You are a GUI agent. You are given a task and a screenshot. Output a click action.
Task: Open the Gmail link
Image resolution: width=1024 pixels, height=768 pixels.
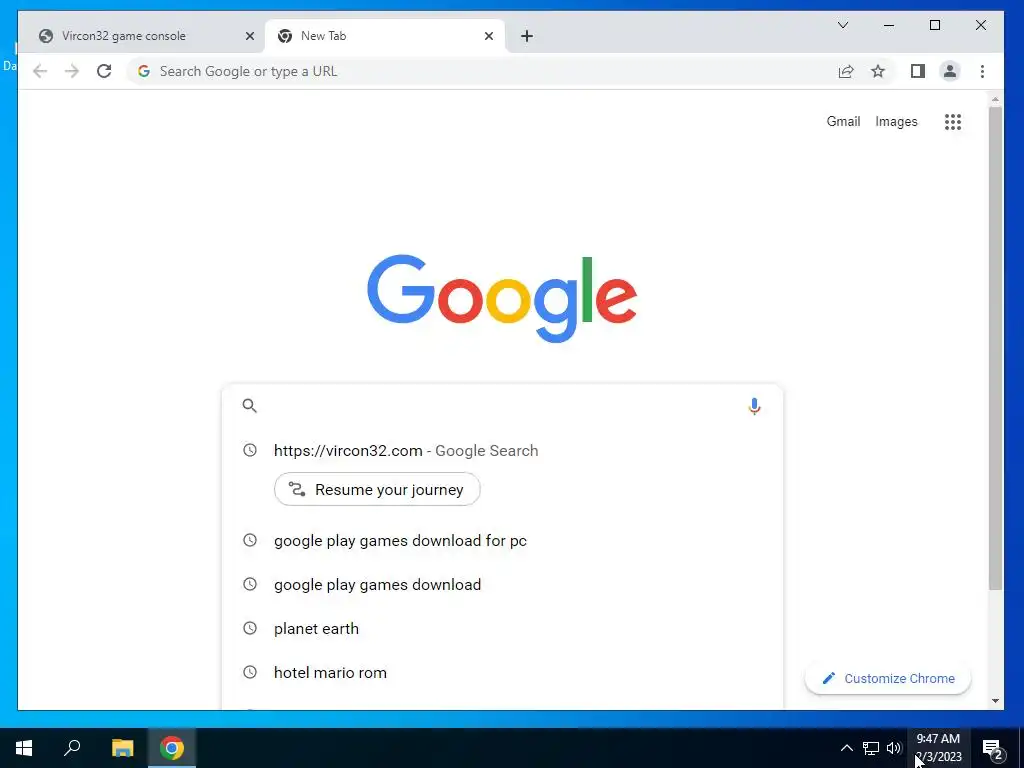(x=843, y=121)
